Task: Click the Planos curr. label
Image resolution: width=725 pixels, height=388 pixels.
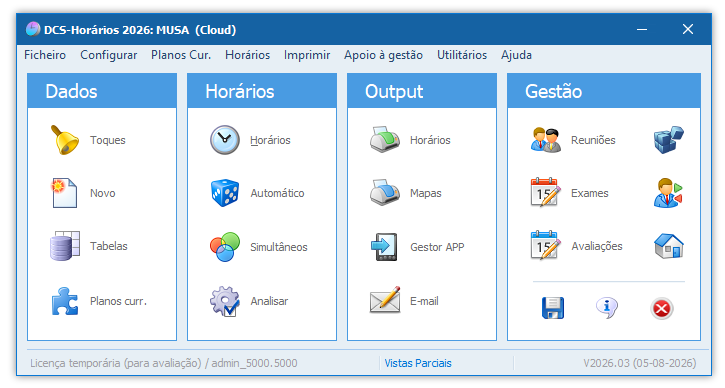Action: pyautogui.click(x=118, y=301)
